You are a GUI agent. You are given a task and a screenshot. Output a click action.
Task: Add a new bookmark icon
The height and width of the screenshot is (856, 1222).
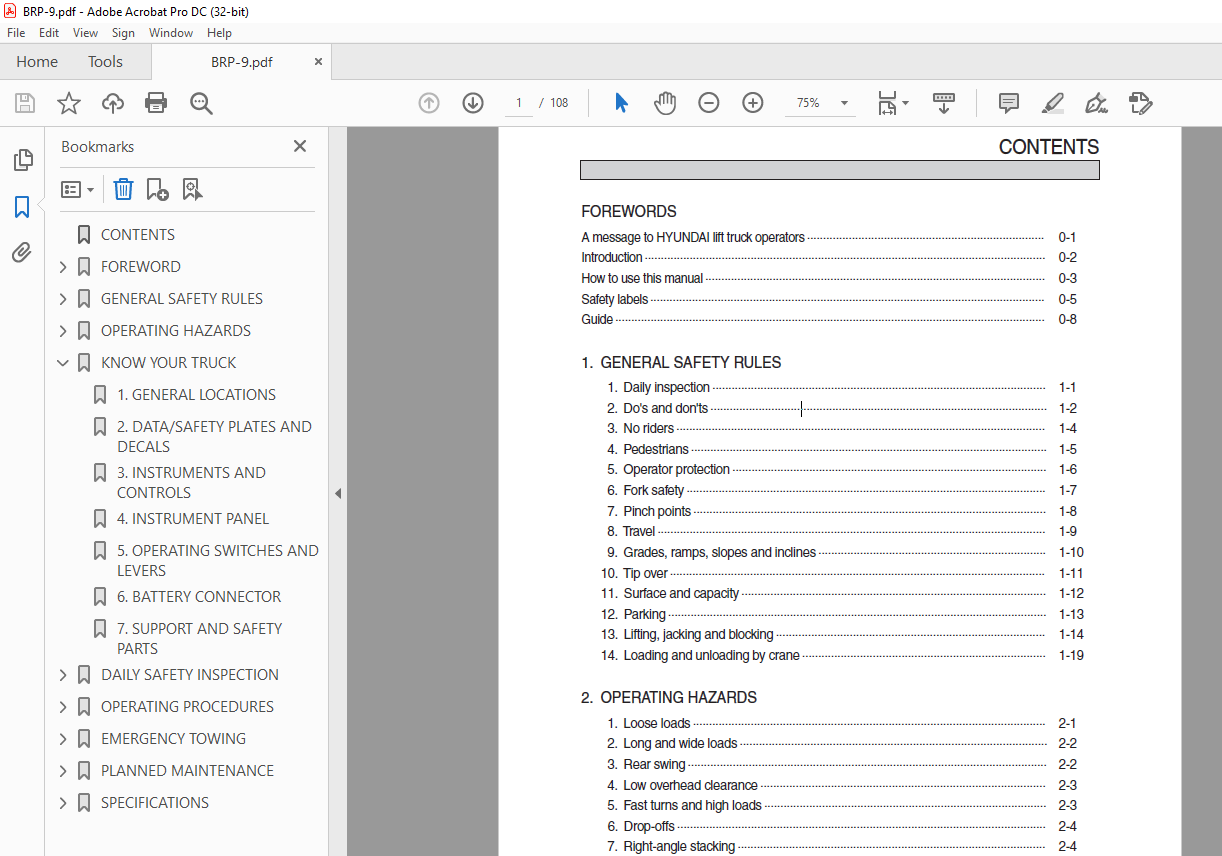(x=157, y=189)
